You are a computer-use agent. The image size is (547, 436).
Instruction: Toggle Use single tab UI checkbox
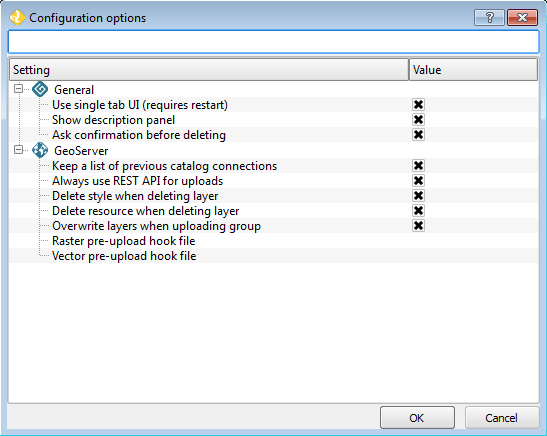tap(418, 105)
